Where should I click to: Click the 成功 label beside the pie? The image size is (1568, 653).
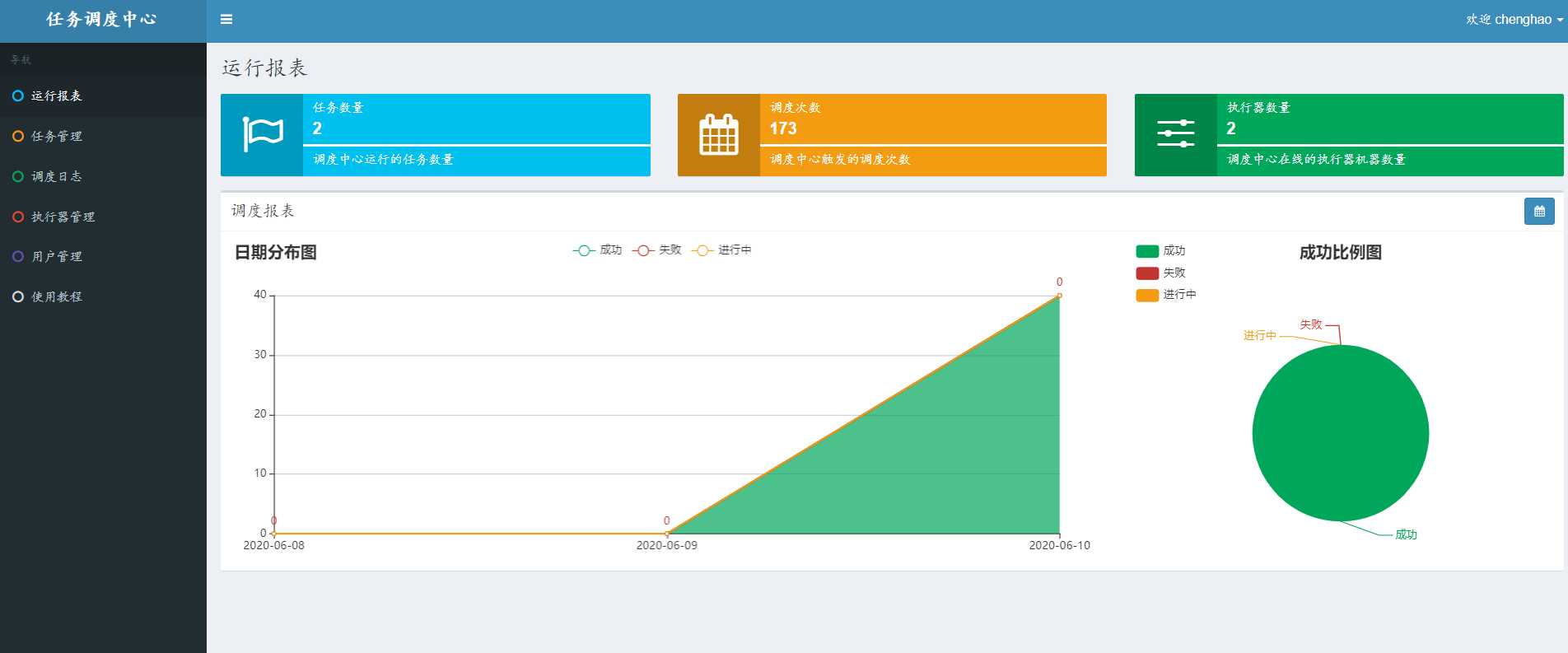point(1406,534)
